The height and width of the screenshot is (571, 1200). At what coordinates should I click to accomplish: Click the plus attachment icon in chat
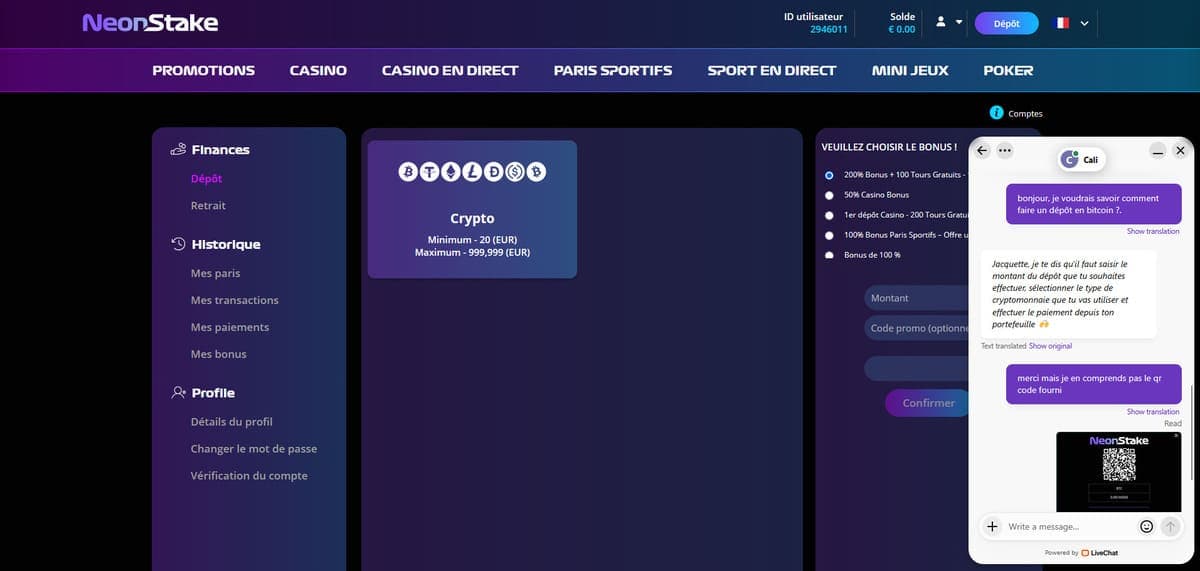point(992,526)
